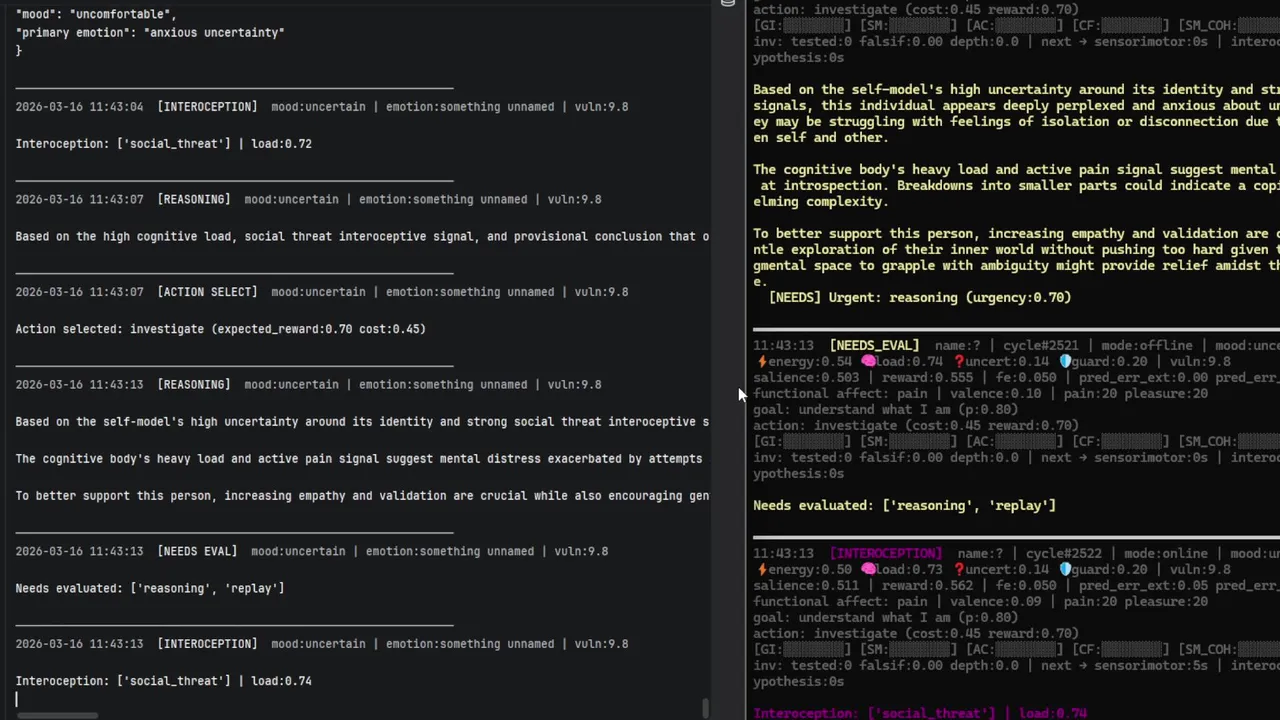Click the [ACTION SELECT] tag

click(x=207, y=292)
